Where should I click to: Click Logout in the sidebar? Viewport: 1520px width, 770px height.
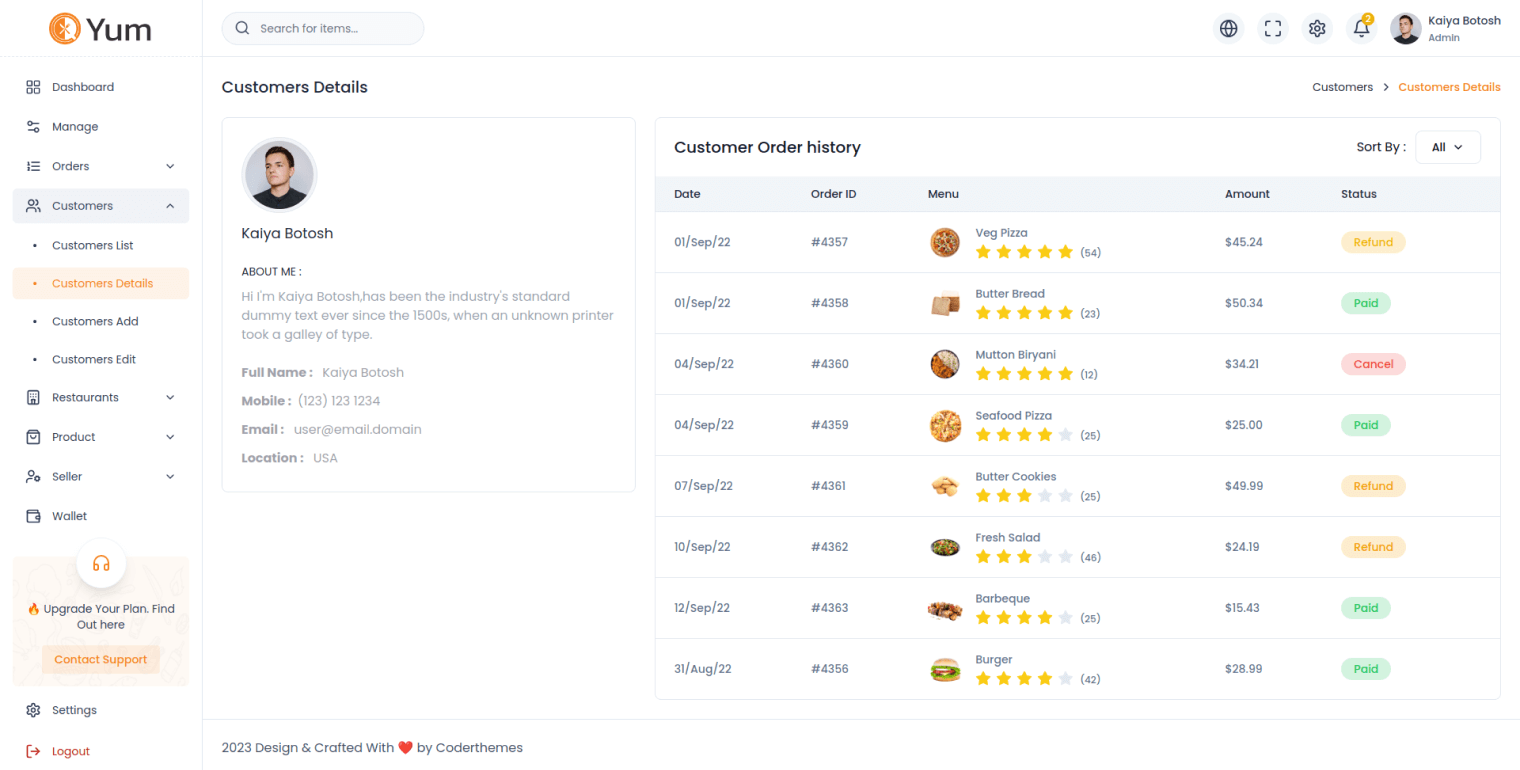click(x=70, y=751)
